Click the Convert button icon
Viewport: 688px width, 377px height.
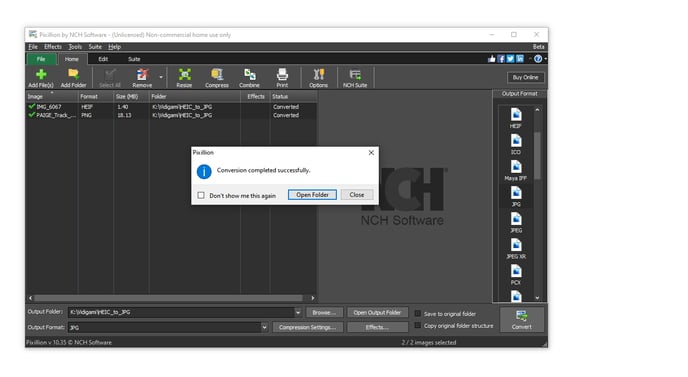click(522, 319)
